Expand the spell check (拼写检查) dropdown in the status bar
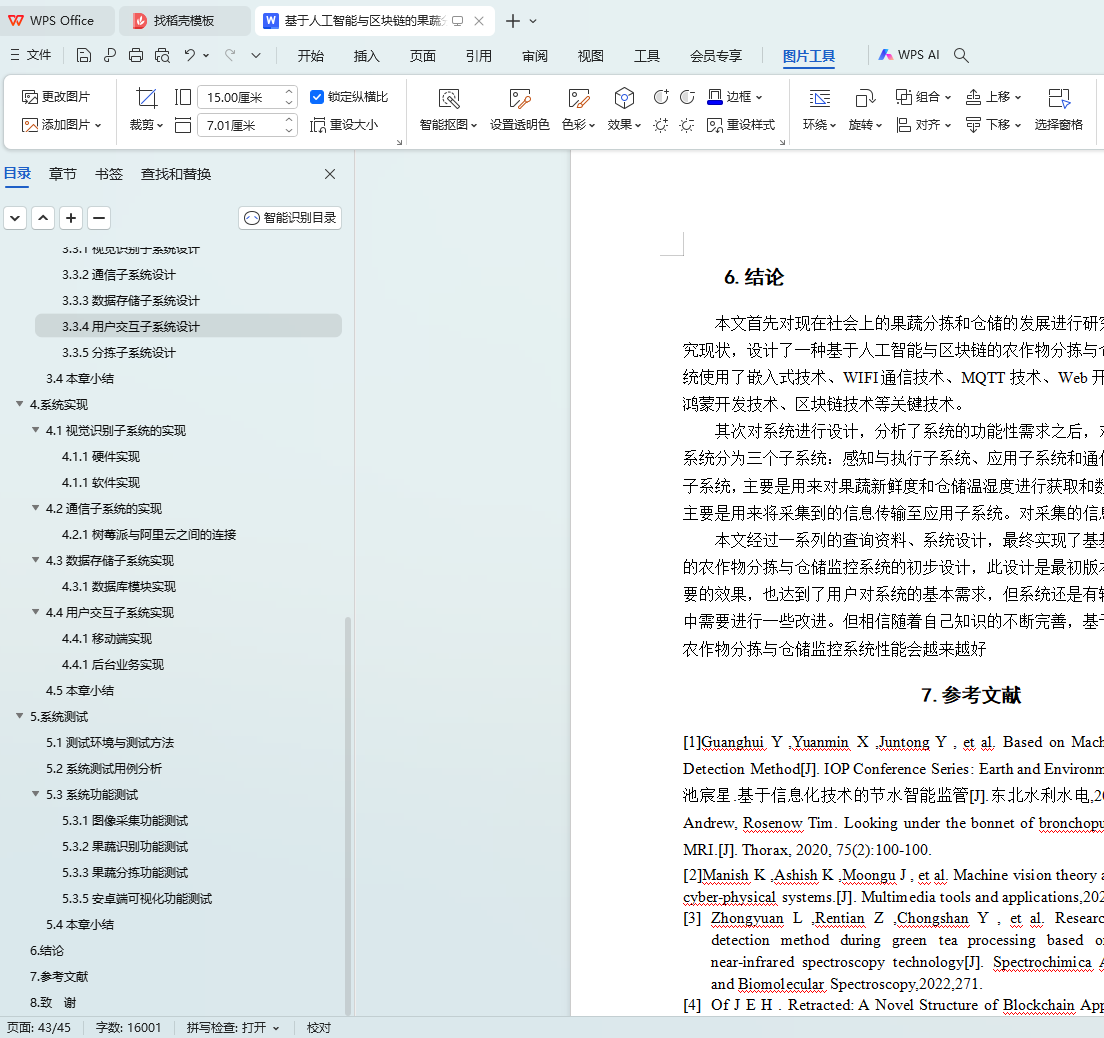This screenshot has height=1038, width=1104. click(x=275, y=1028)
